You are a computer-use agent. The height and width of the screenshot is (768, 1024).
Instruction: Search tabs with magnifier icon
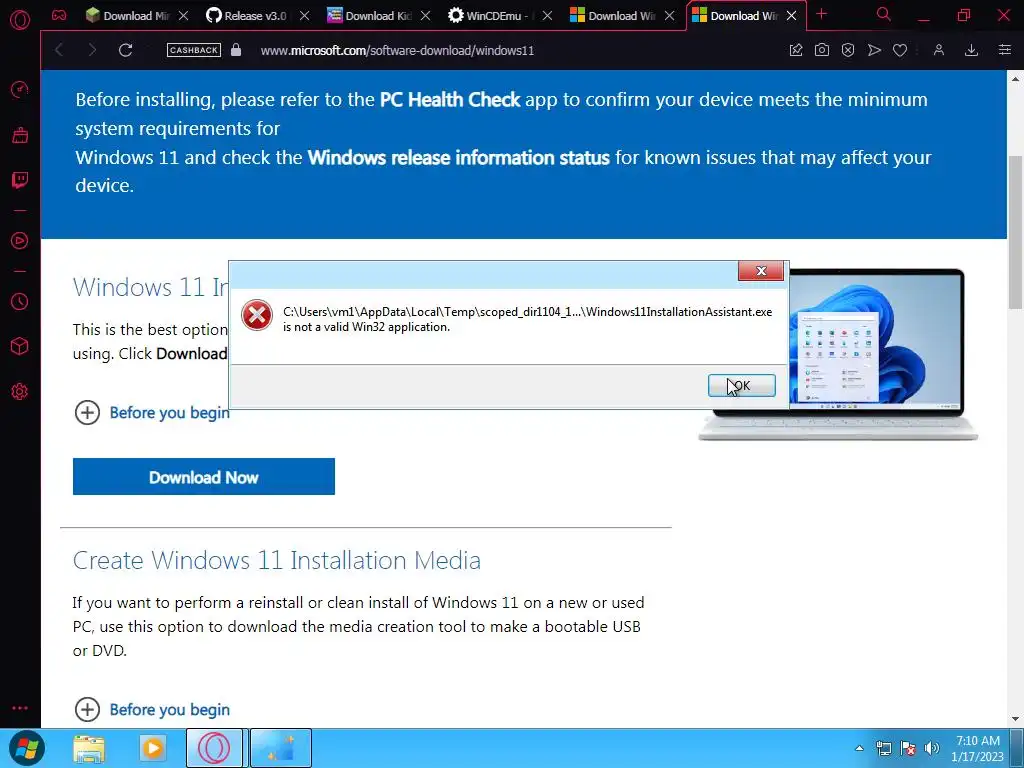tap(884, 14)
